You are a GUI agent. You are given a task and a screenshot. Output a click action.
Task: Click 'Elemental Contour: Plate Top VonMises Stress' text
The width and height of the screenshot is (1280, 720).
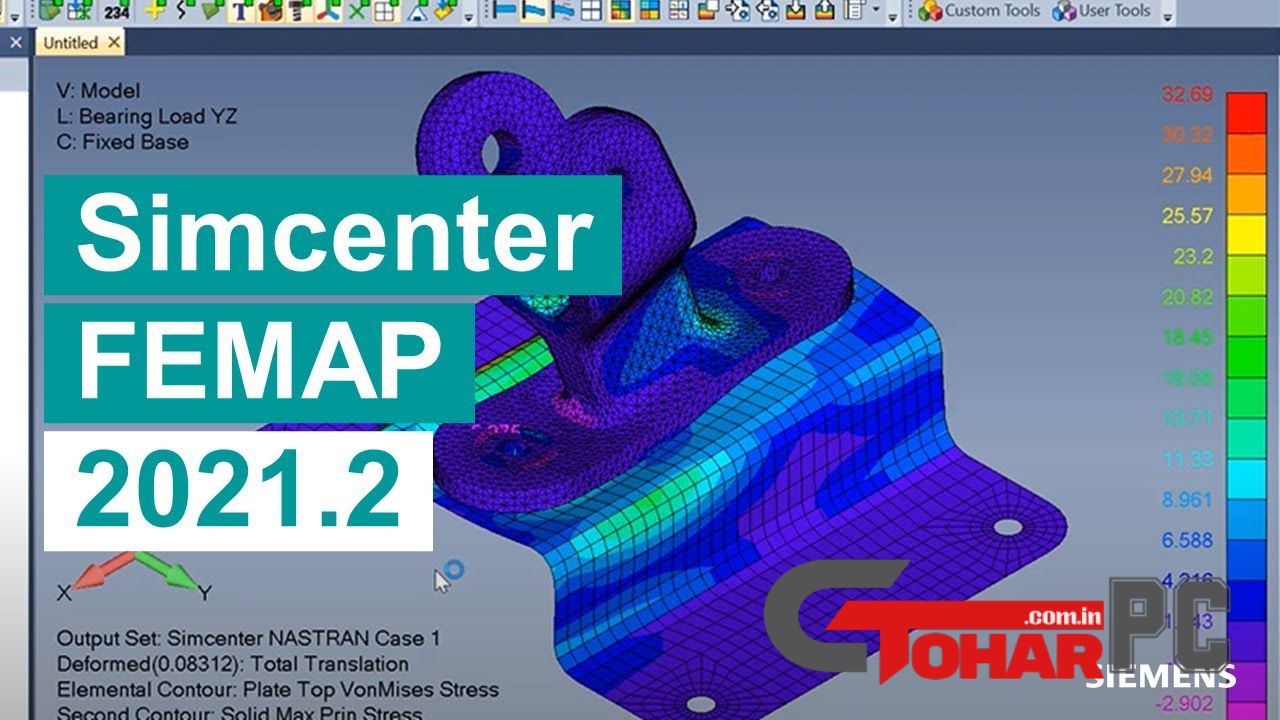277,689
